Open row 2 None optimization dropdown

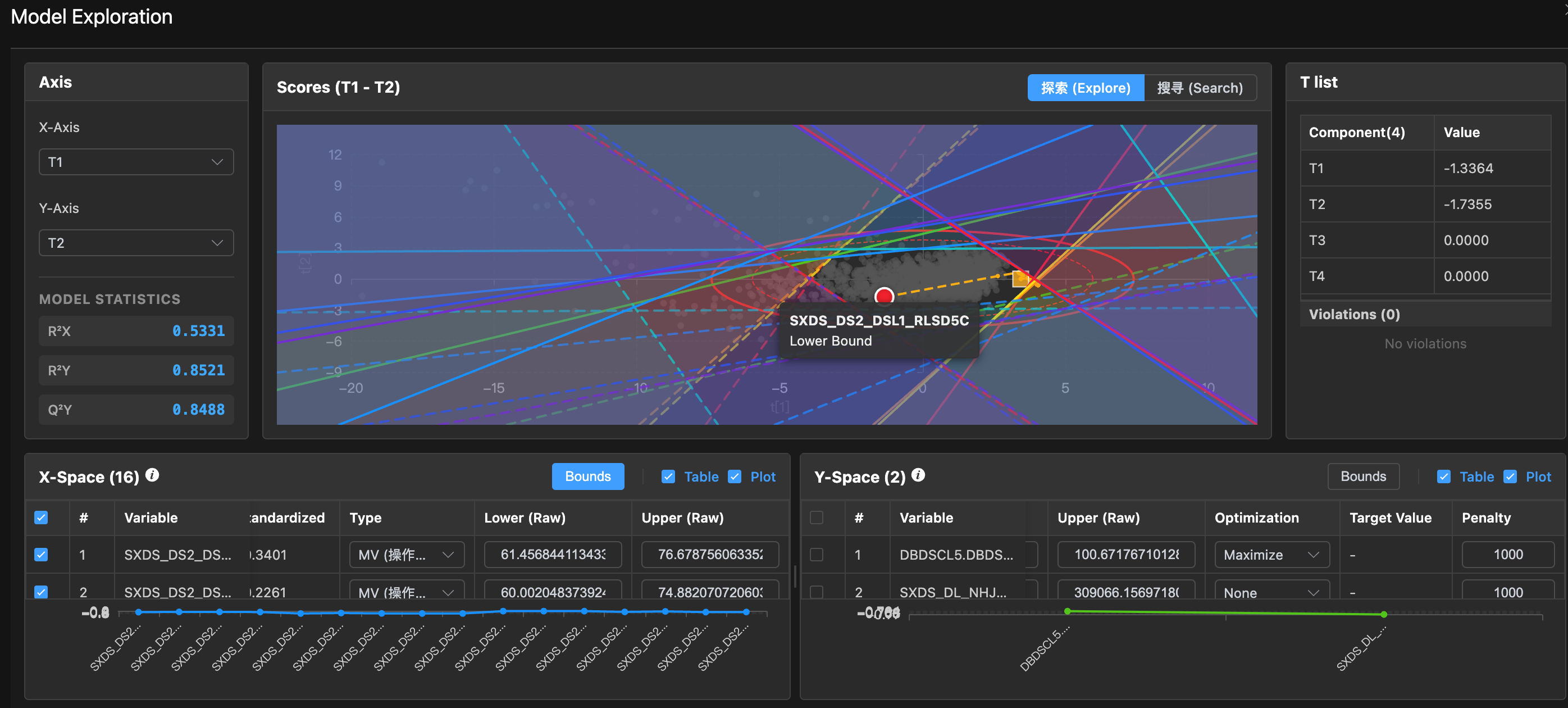[1271, 592]
